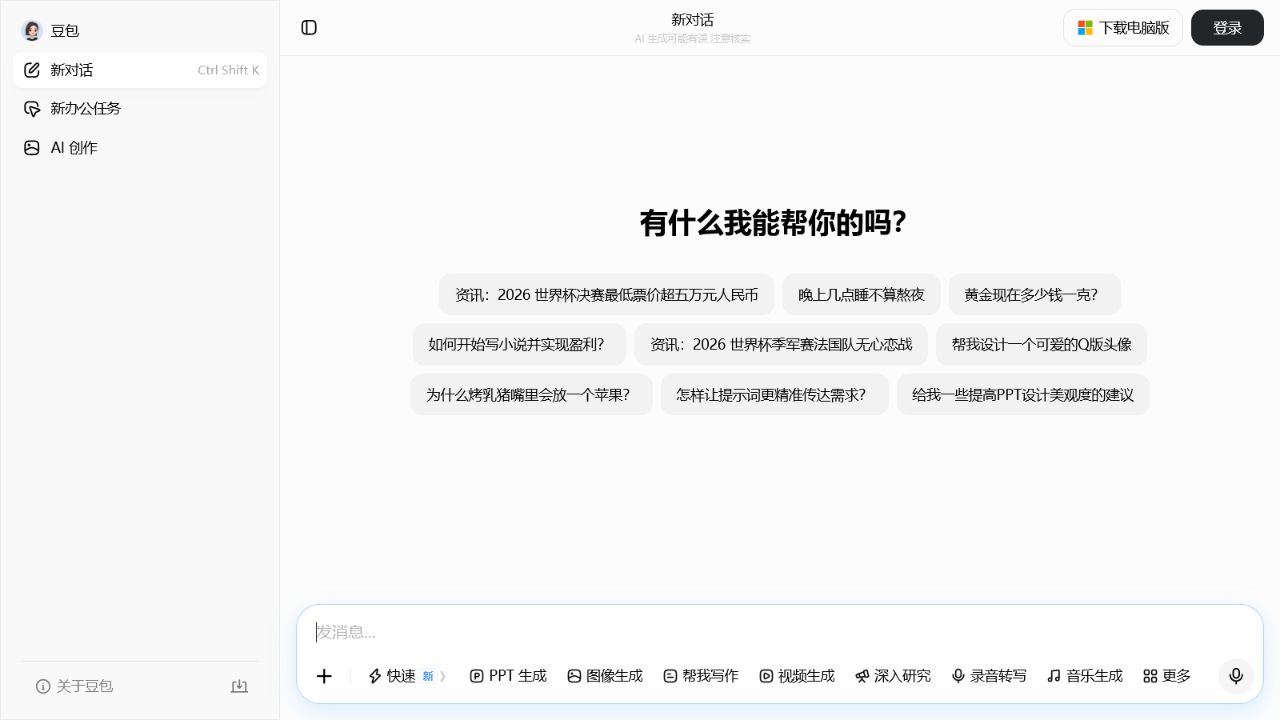The width and height of the screenshot is (1280, 720).
Task: Open AI 创作 in the sidebar
Action: click(140, 147)
